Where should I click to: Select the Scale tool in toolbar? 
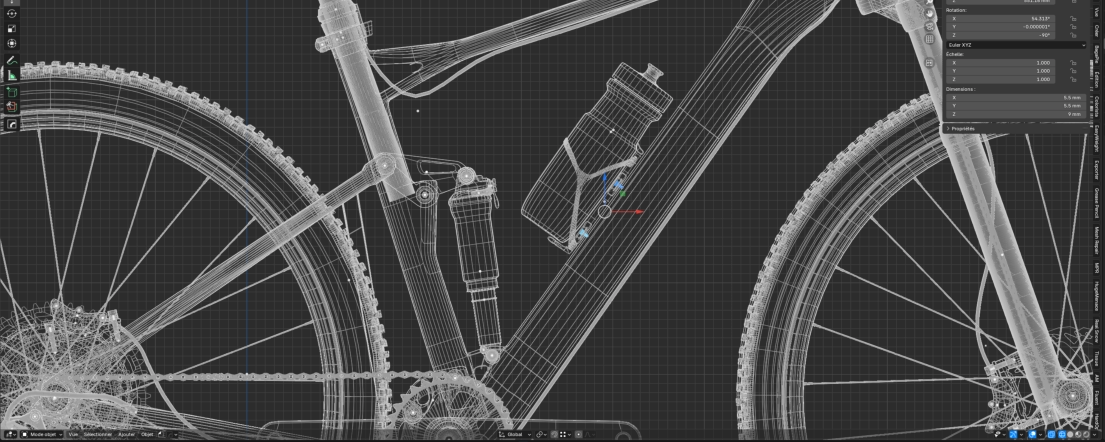point(12,29)
